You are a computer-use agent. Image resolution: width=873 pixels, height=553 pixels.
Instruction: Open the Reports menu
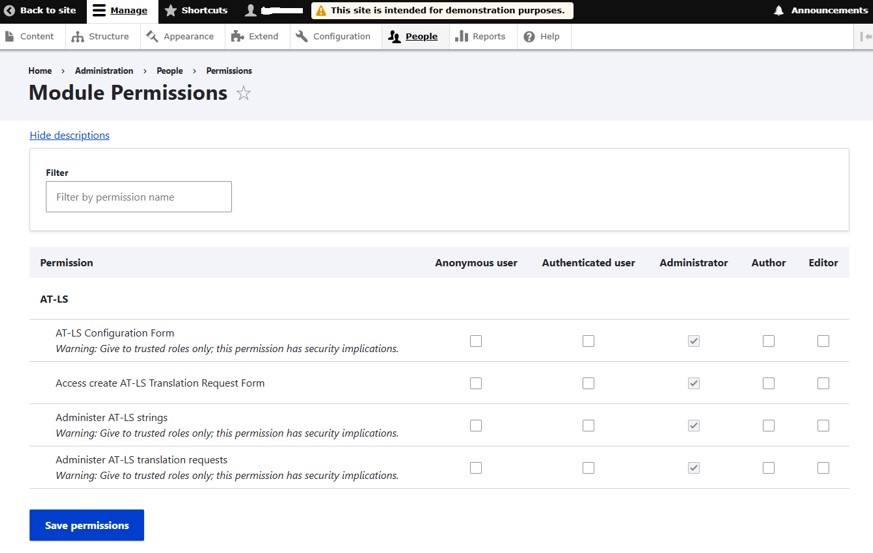pyautogui.click(x=480, y=37)
